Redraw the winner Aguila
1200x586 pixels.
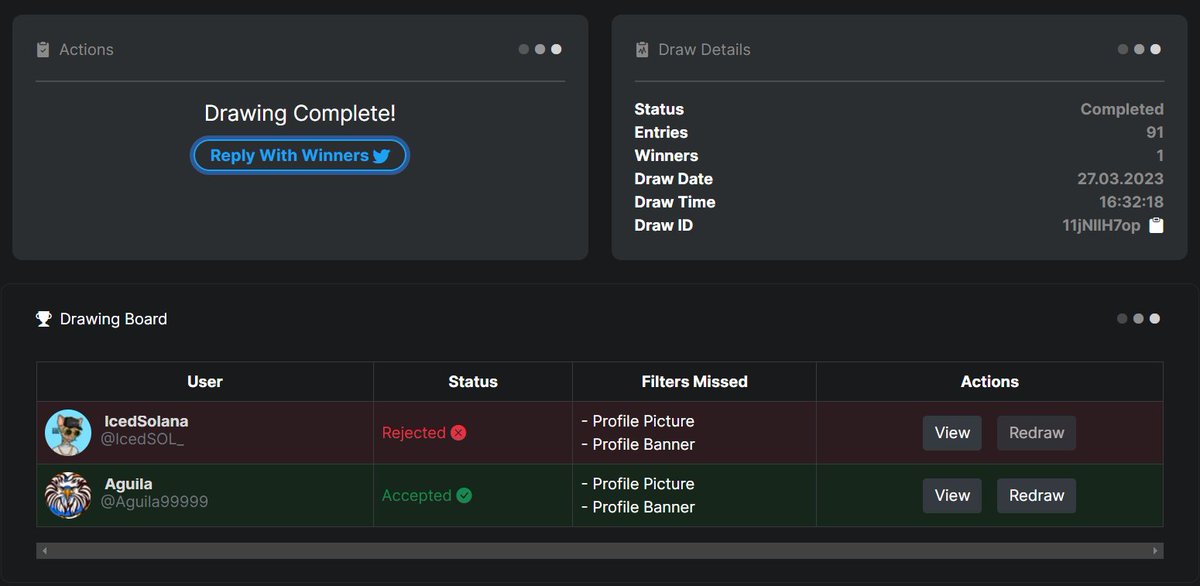coord(1036,495)
